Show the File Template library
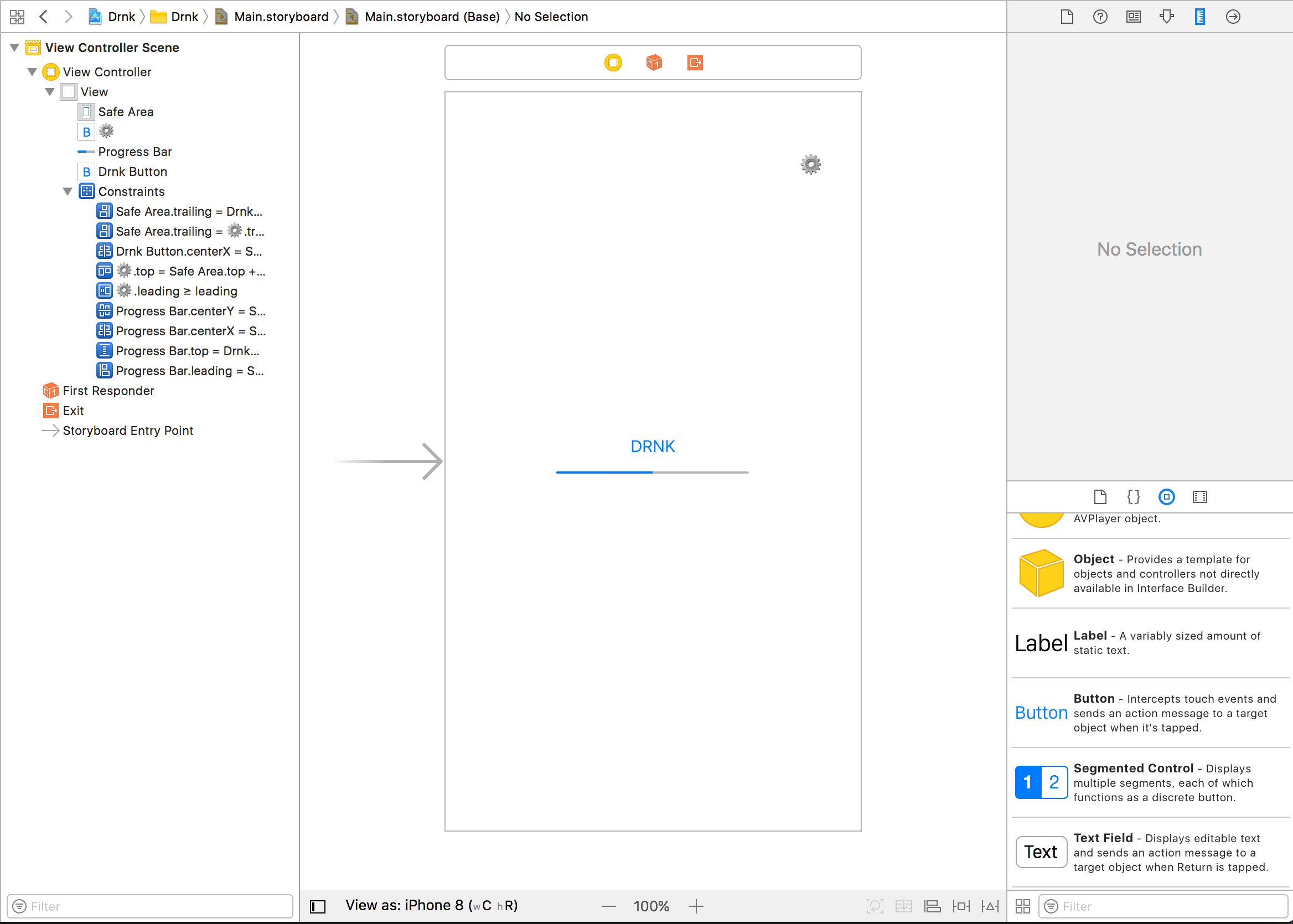 tap(1100, 497)
